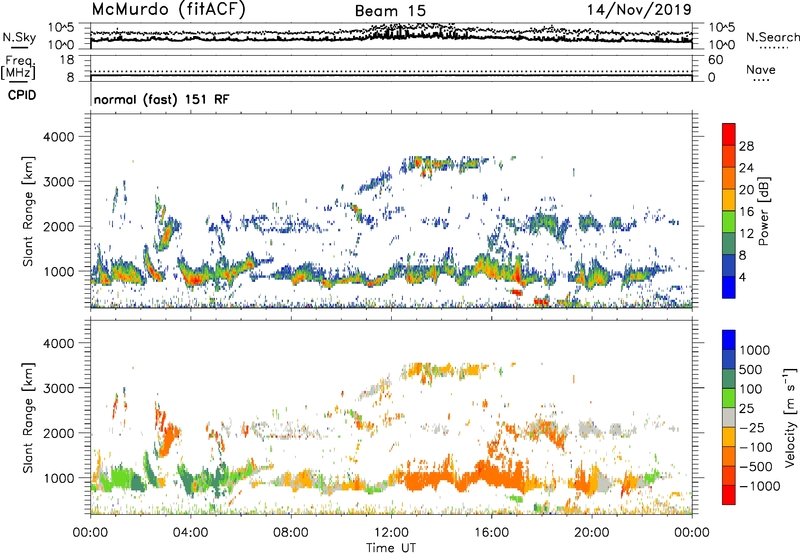Select the N.Sky legend label
Viewport: 800px width, 554px height.
tap(19, 38)
